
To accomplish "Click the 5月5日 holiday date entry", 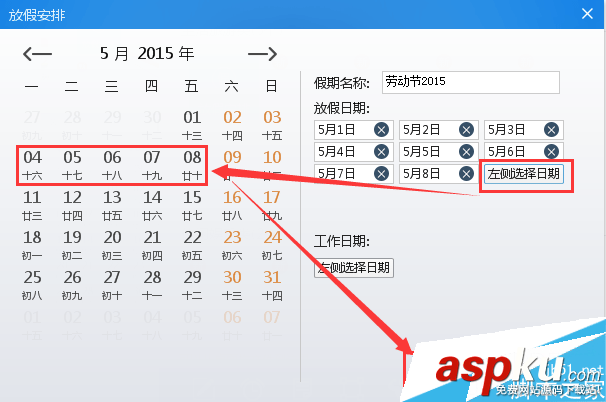I will (439, 152).
